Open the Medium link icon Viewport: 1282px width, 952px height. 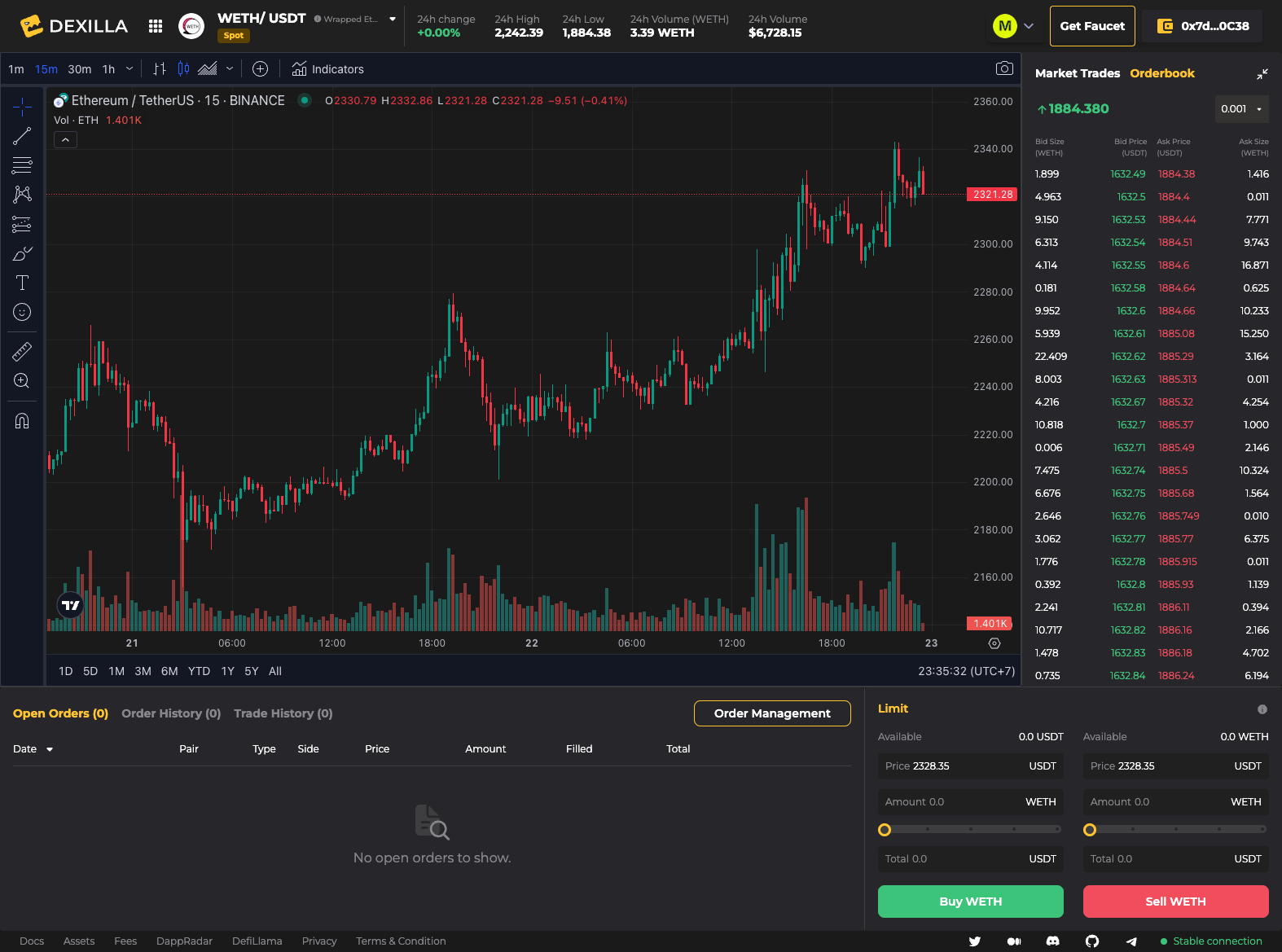coord(1014,941)
